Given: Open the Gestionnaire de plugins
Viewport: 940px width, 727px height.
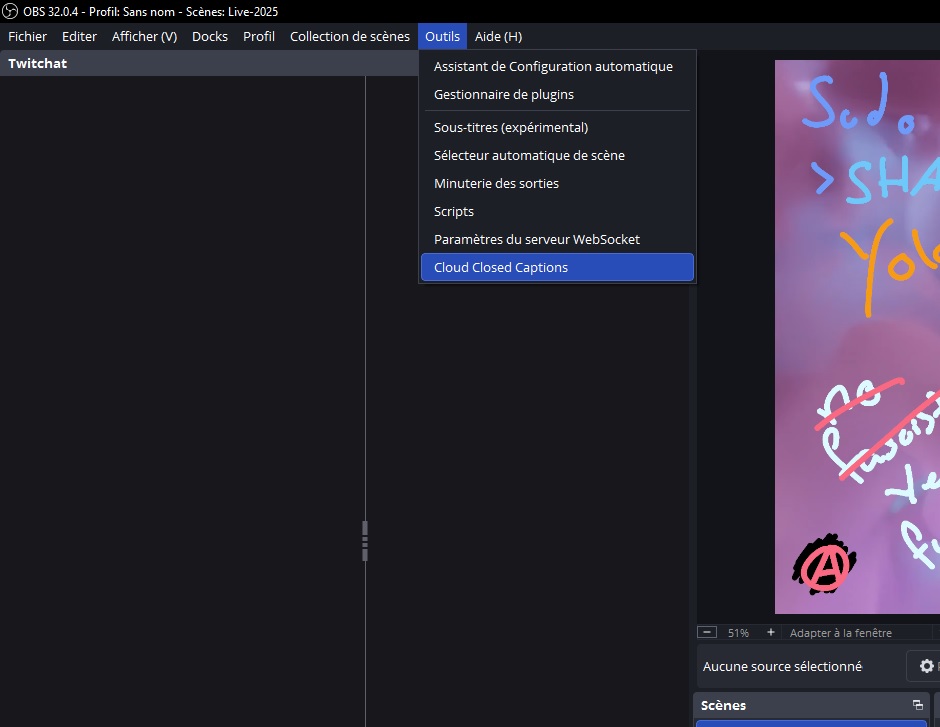Looking at the screenshot, I should pos(503,94).
